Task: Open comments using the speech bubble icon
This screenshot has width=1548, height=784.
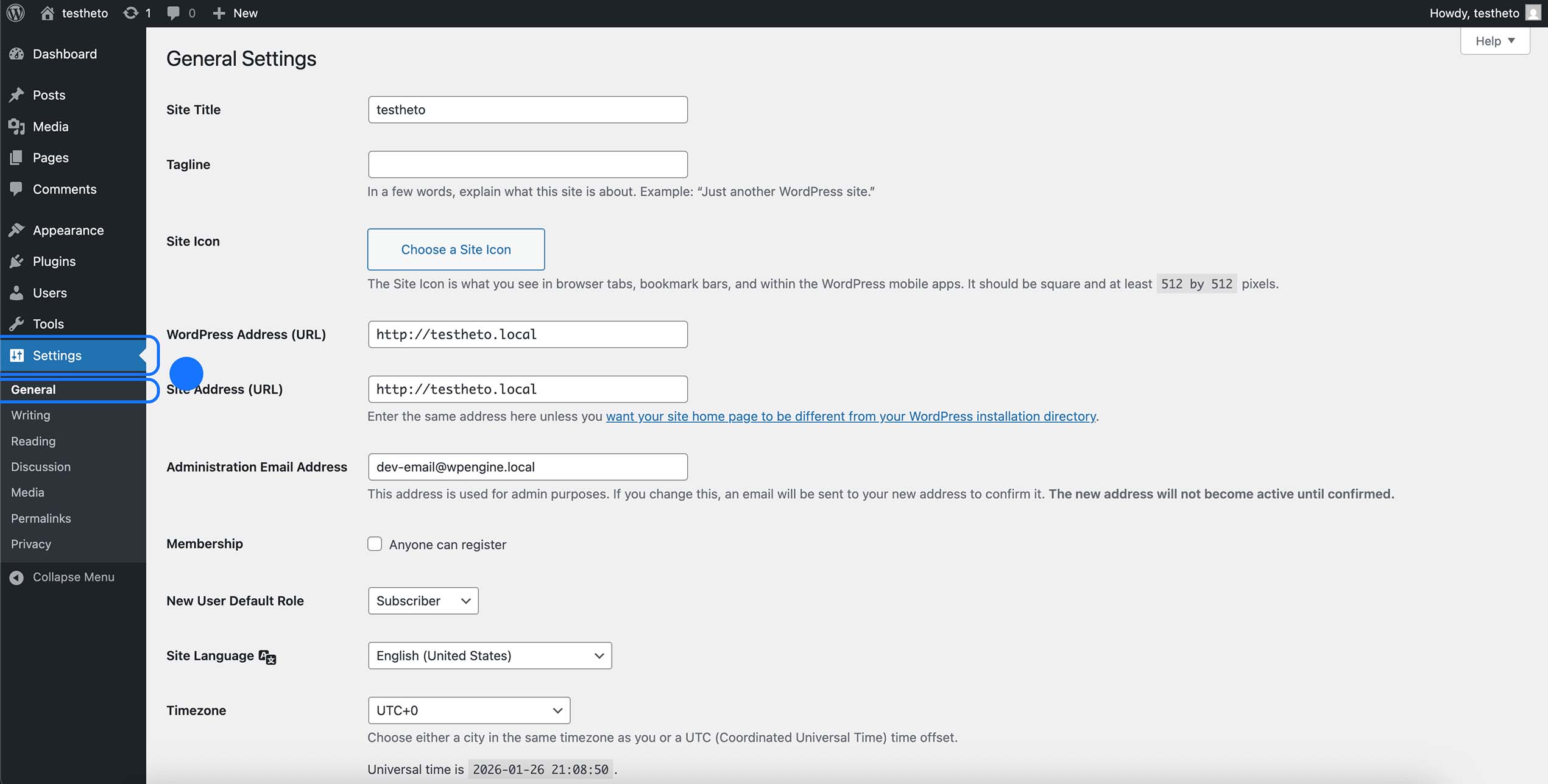Action: coord(174,12)
